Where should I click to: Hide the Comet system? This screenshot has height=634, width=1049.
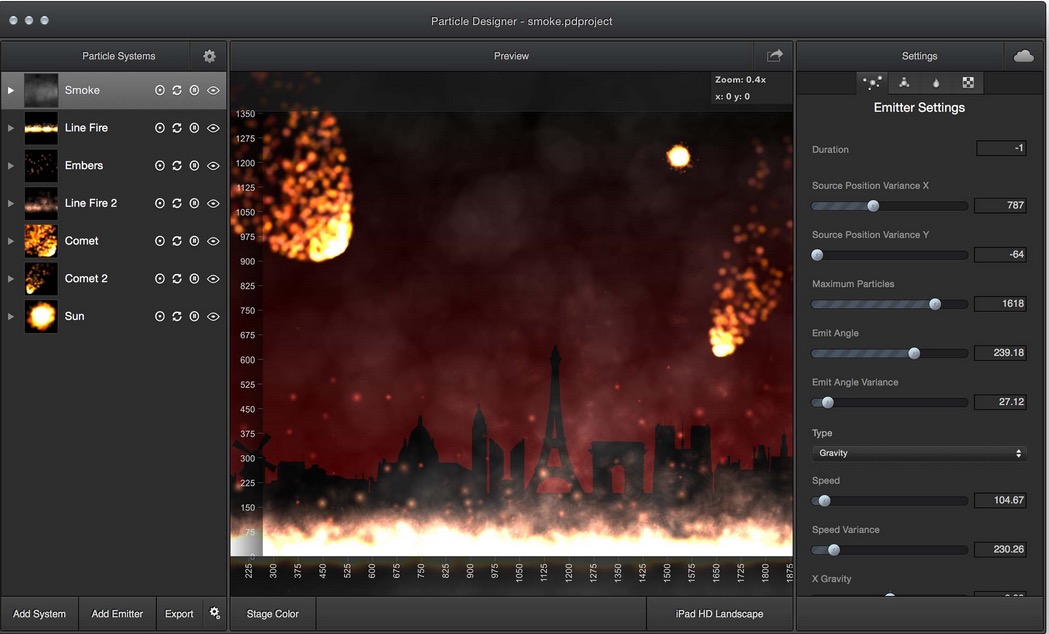coord(213,241)
